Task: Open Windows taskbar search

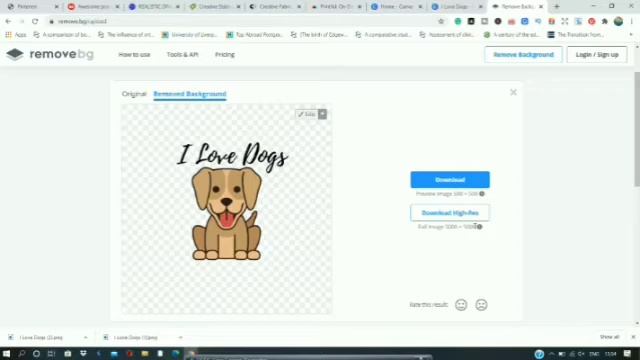Action: coord(22,354)
